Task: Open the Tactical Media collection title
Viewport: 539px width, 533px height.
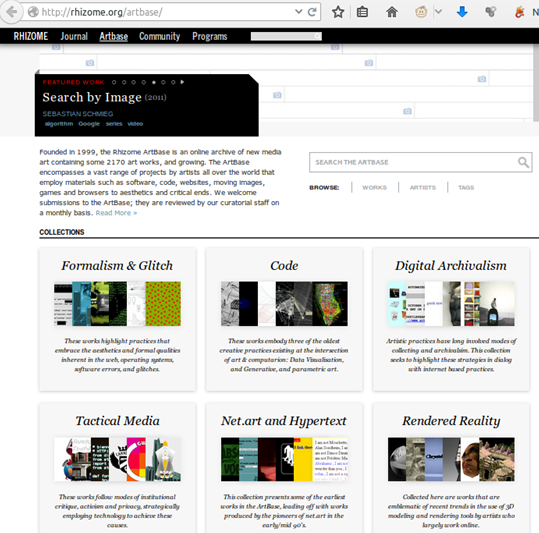Action: [117, 421]
